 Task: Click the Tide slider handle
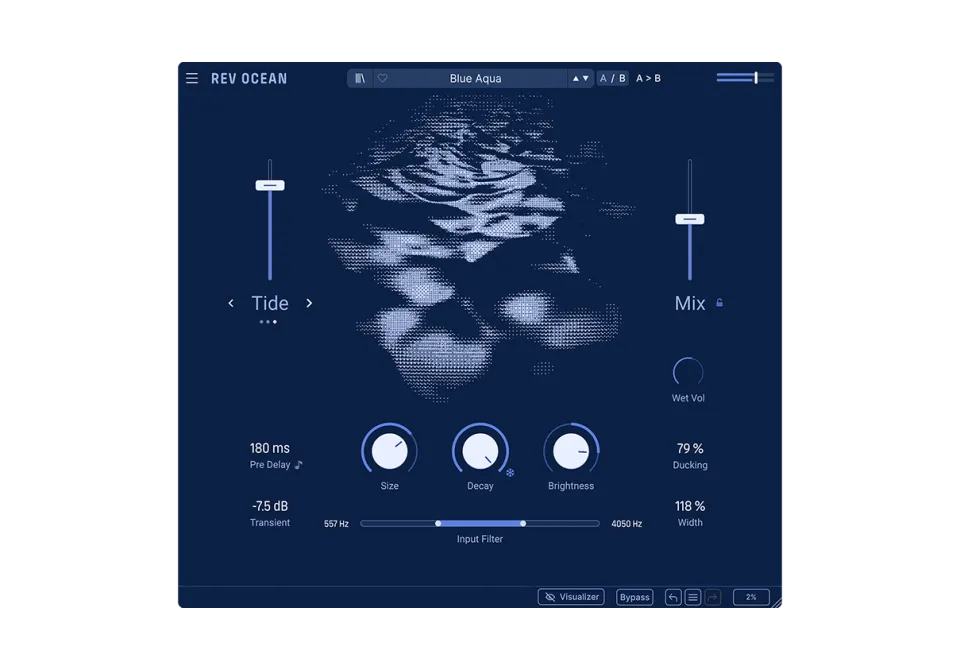[270, 185]
